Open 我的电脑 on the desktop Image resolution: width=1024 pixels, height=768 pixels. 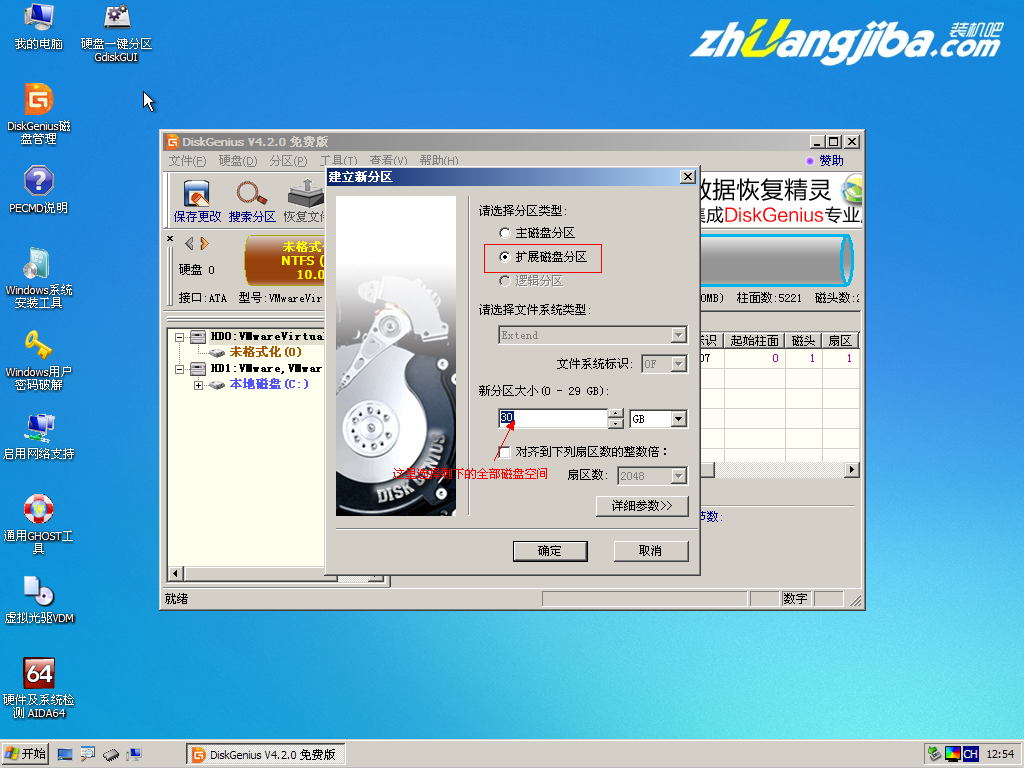(38, 22)
